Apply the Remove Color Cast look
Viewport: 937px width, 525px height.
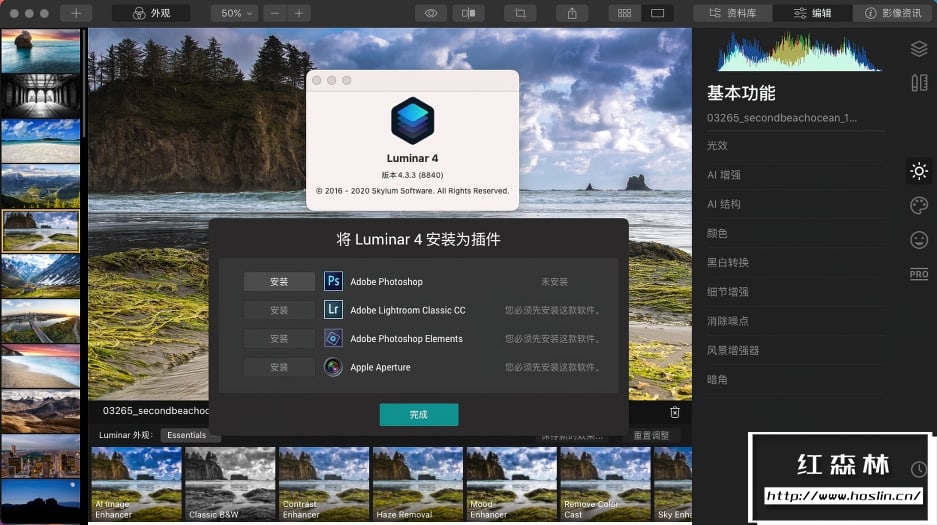605,484
